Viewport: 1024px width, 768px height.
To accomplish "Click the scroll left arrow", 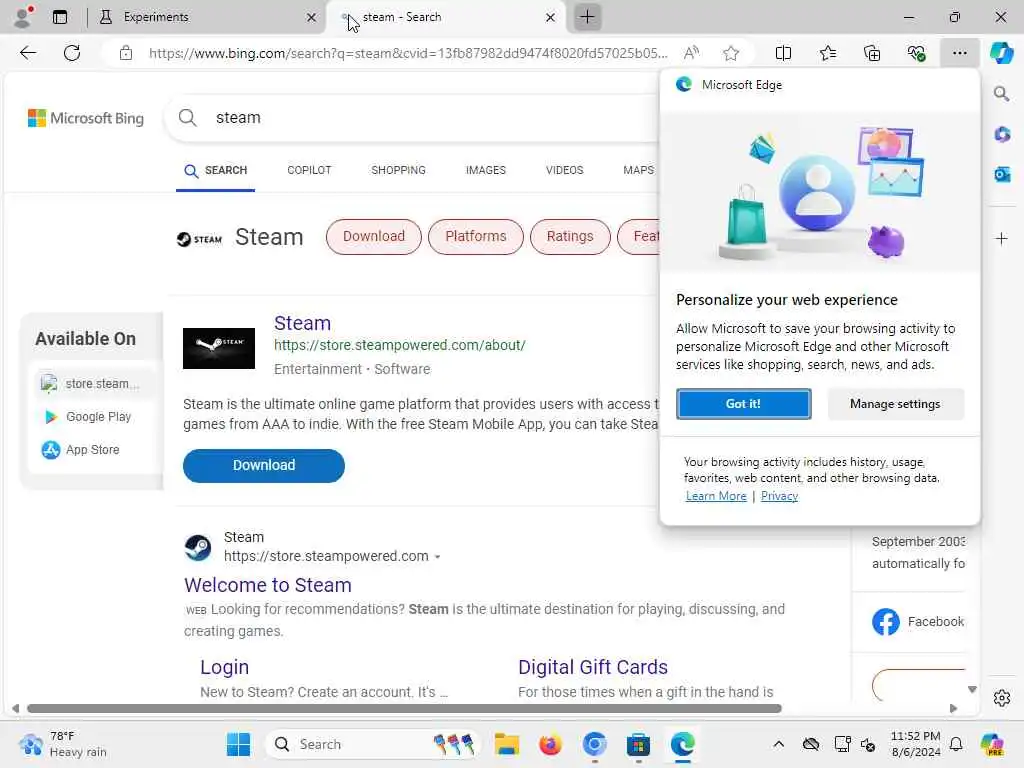I will click(x=16, y=709).
